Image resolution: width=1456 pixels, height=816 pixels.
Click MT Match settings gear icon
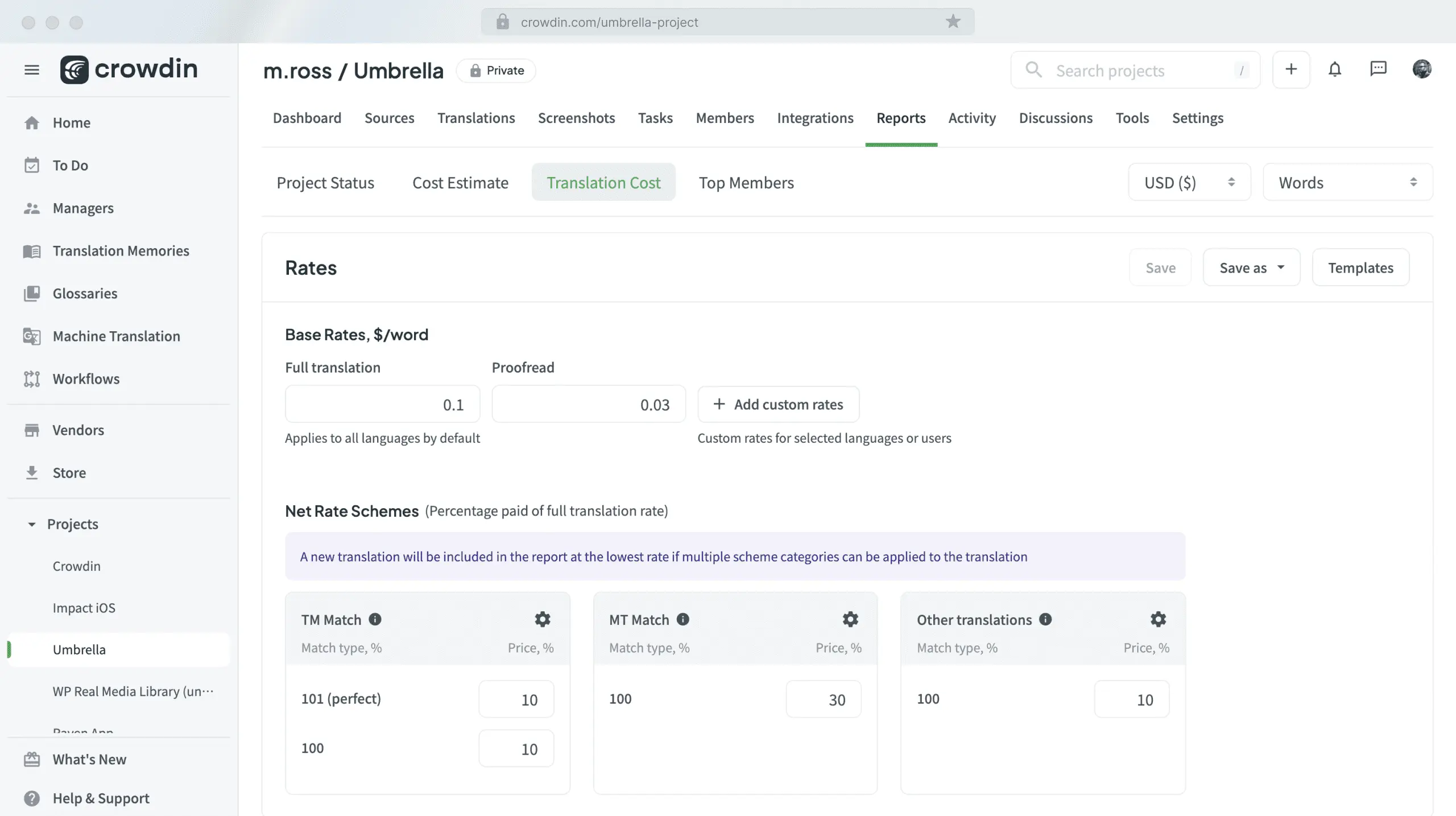click(x=850, y=619)
